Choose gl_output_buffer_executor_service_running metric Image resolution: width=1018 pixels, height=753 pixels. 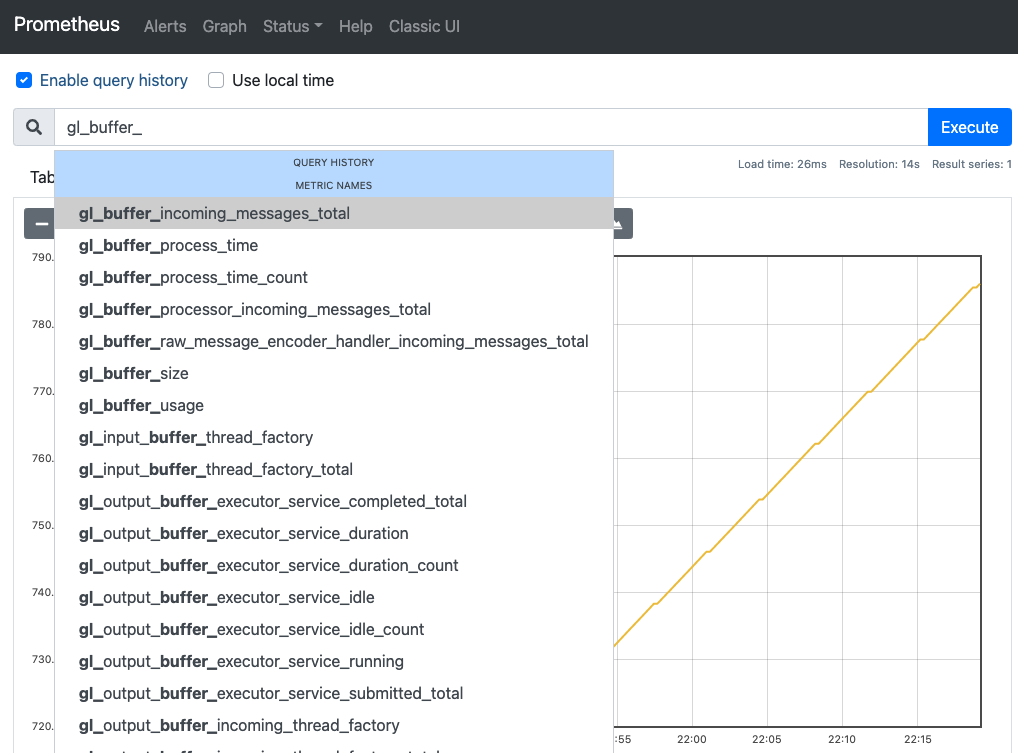(241, 661)
